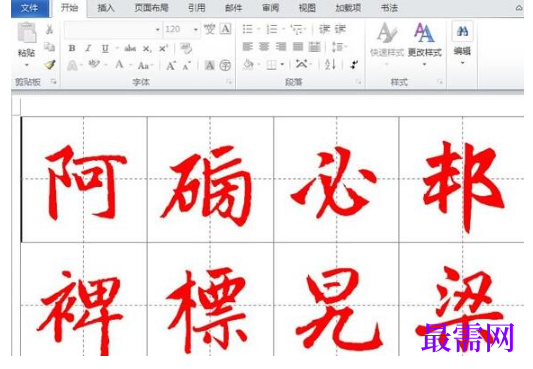The width and height of the screenshot is (533, 369).
Task: Click the Asian Layout icon
Action: (301, 64)
